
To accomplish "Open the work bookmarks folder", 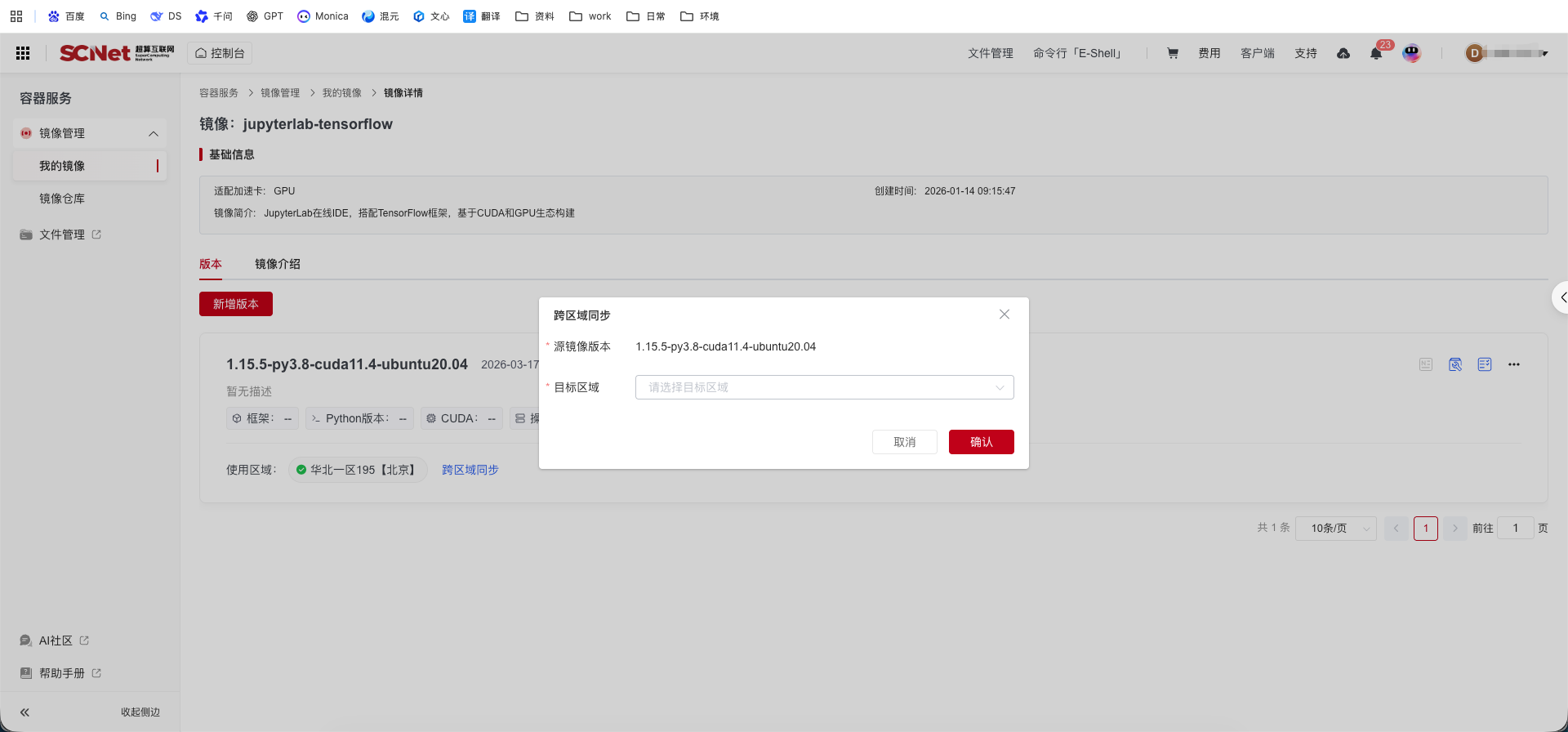I will tap(590, 16).
